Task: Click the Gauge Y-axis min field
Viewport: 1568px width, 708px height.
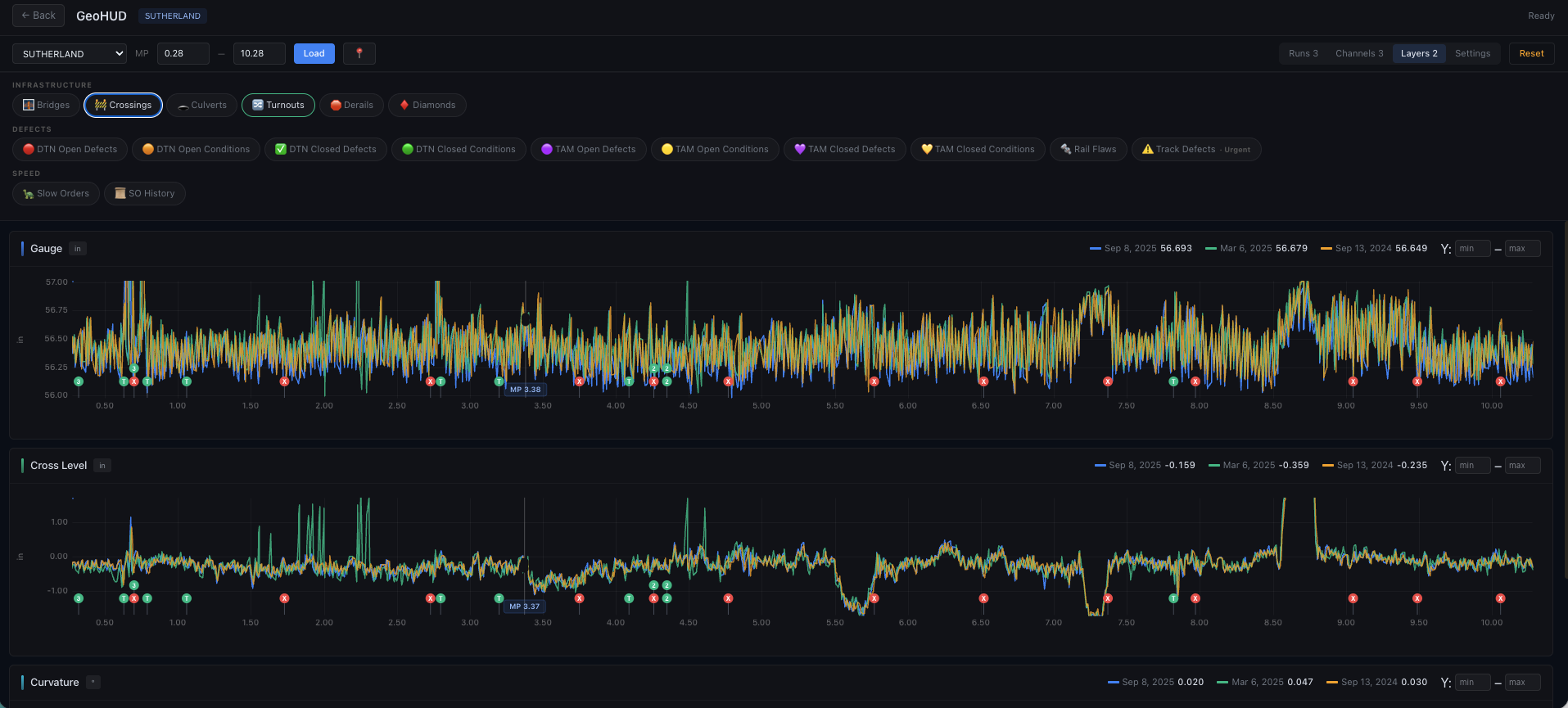Action: pyautogui.click(x=1472, y=248)
